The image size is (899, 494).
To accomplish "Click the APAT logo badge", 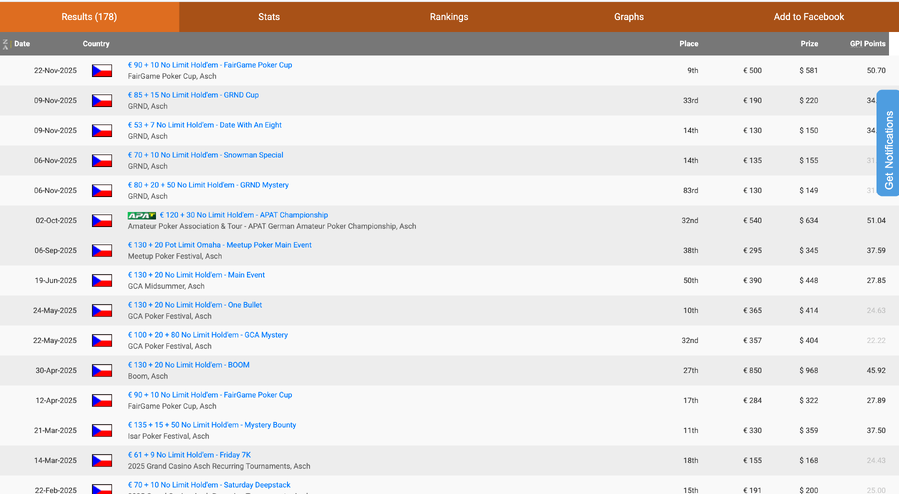I will click(141, 215).
